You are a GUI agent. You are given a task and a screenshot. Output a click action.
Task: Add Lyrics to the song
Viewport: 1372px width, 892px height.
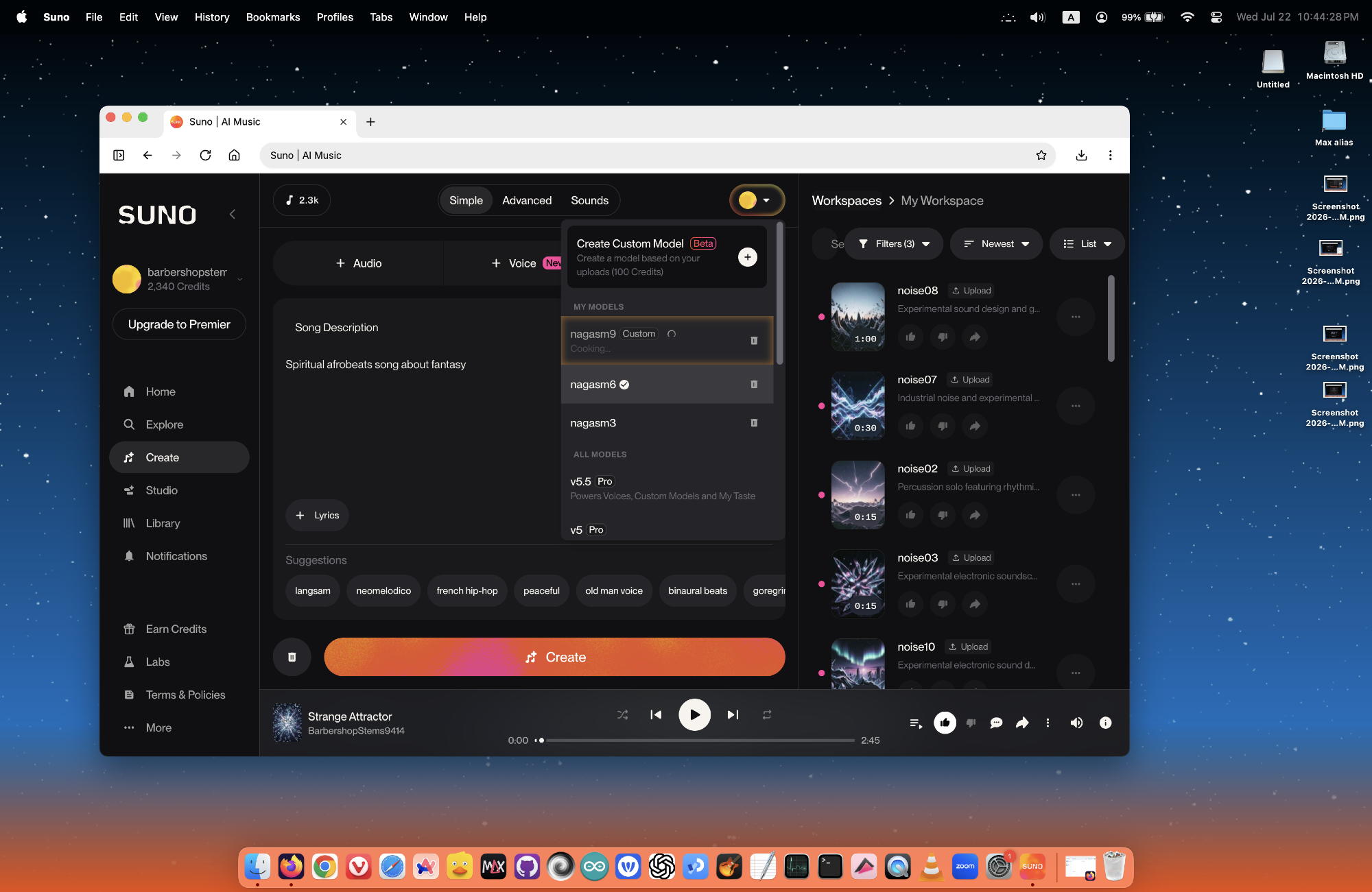(x=317, y=516)
